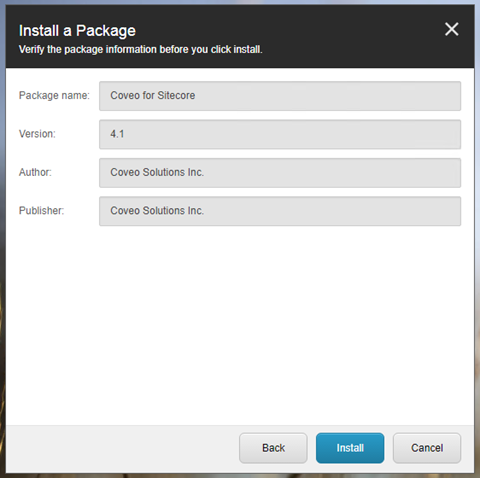Screen dimensions: 480x478
Task: Click the Install button
Action: coord(350,448)
